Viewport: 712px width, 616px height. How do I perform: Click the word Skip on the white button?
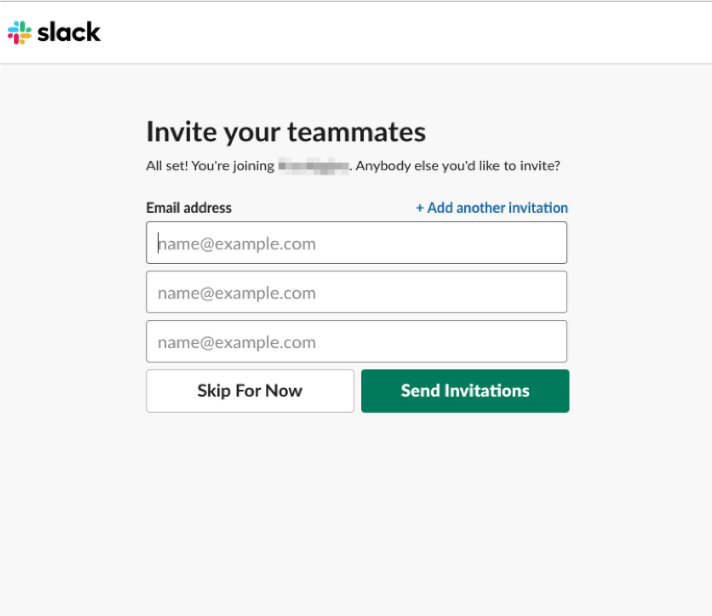pyautogui.click(x=214, y=391)
